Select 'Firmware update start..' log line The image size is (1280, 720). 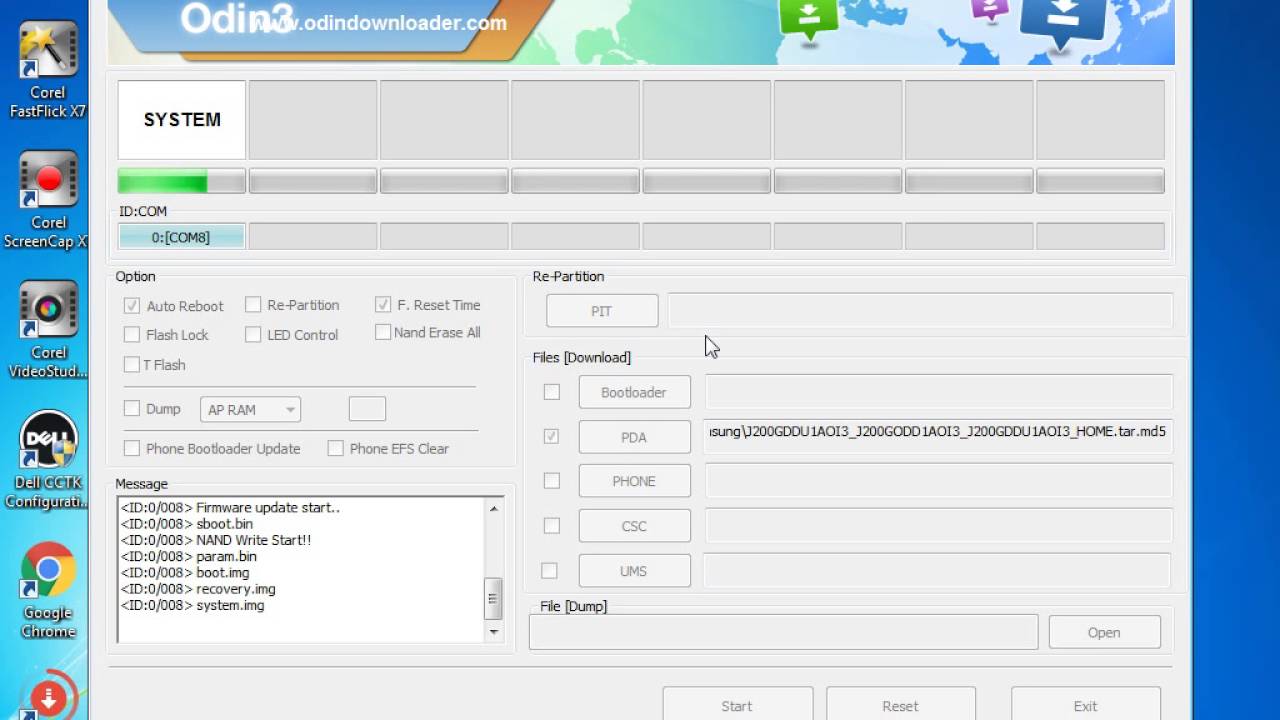click(x=230, y=507)
